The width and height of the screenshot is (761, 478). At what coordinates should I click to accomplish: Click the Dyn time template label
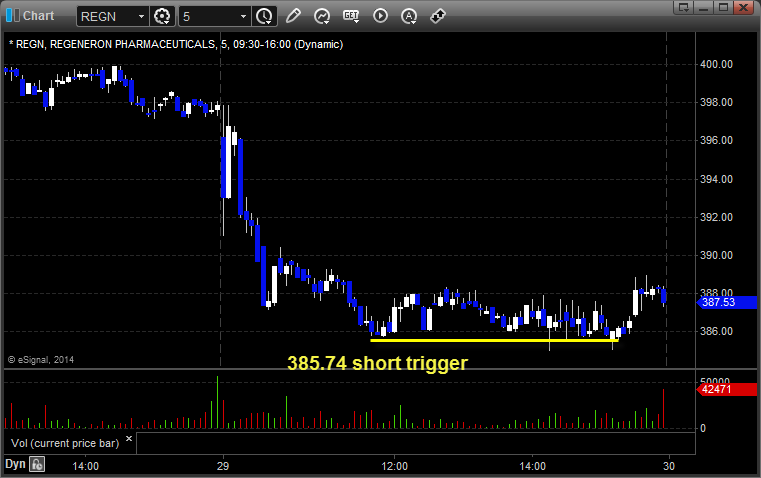click(15, 464)
